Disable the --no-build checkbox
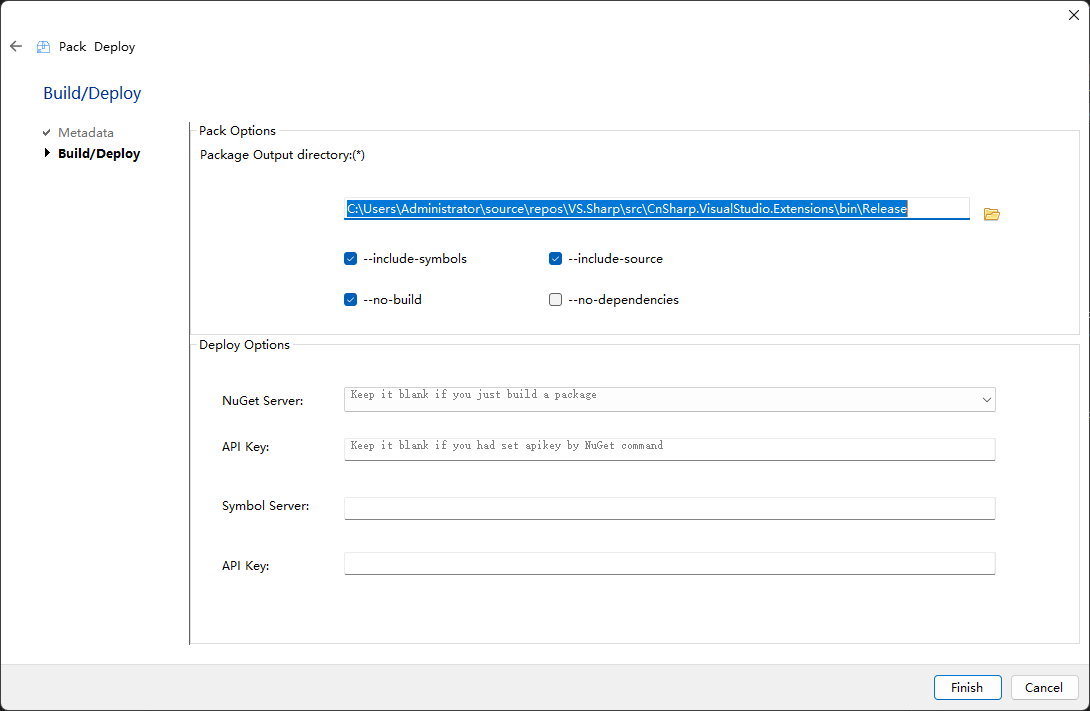 click(x=351, y=299)
